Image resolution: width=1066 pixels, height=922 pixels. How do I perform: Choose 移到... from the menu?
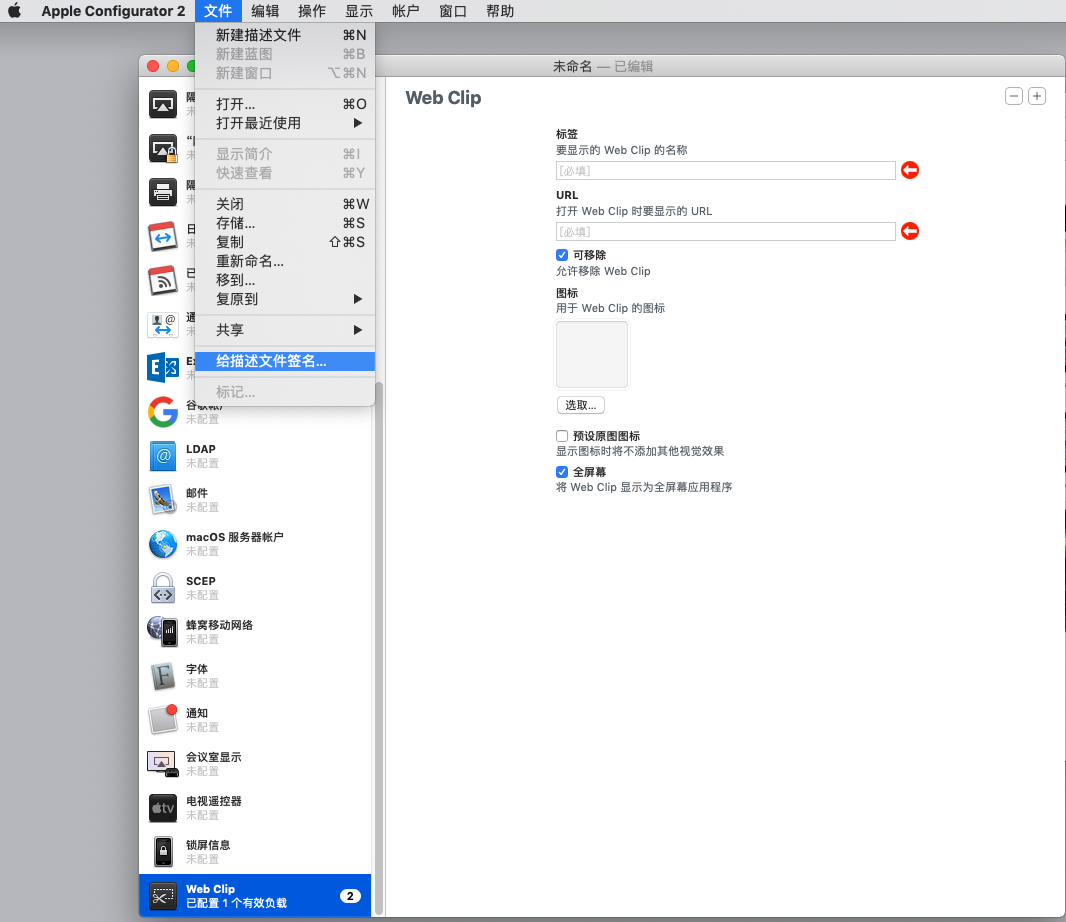pyautogui.click(x=285, y=280)
